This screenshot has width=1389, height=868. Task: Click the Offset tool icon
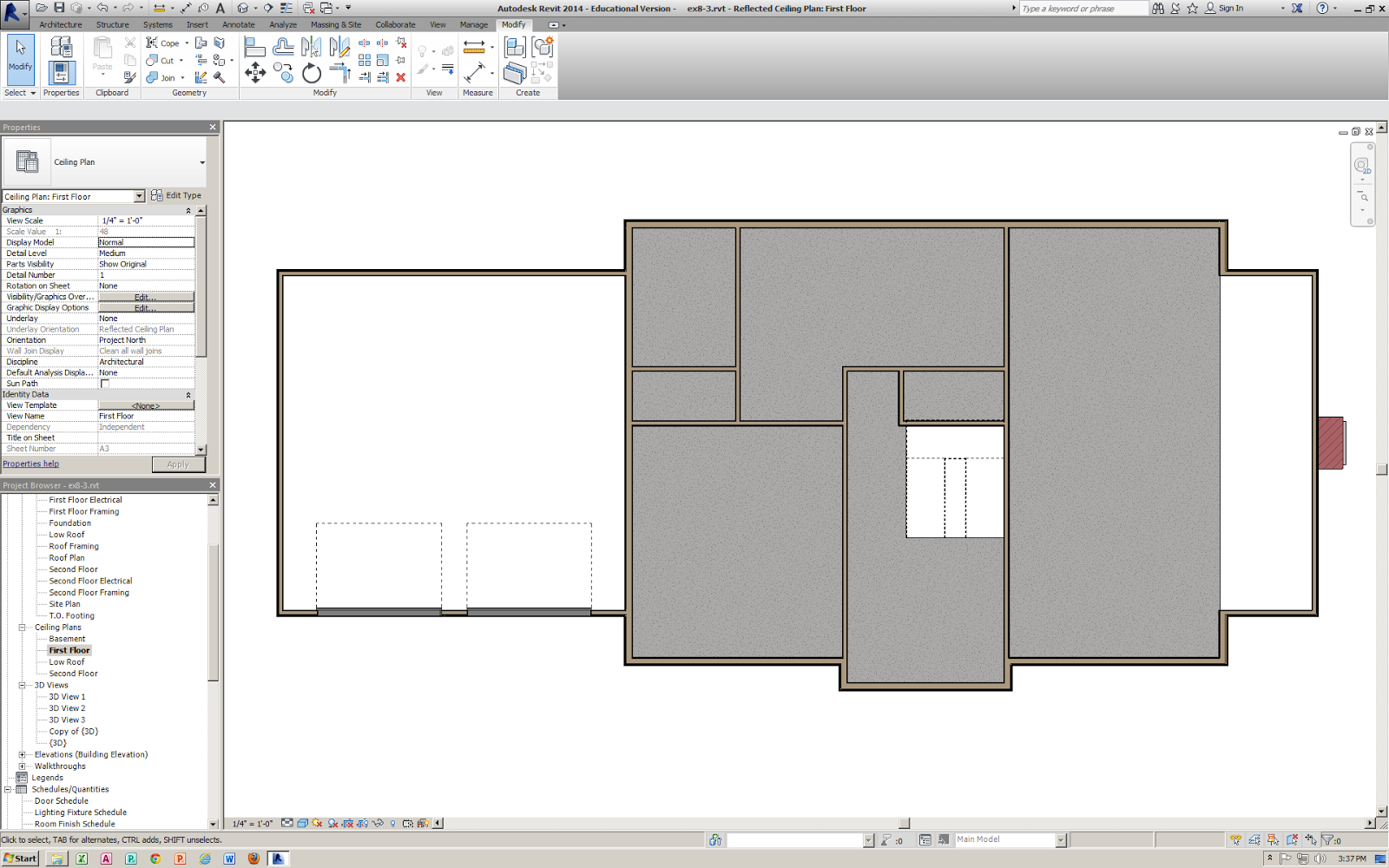[x=283, y=46]
